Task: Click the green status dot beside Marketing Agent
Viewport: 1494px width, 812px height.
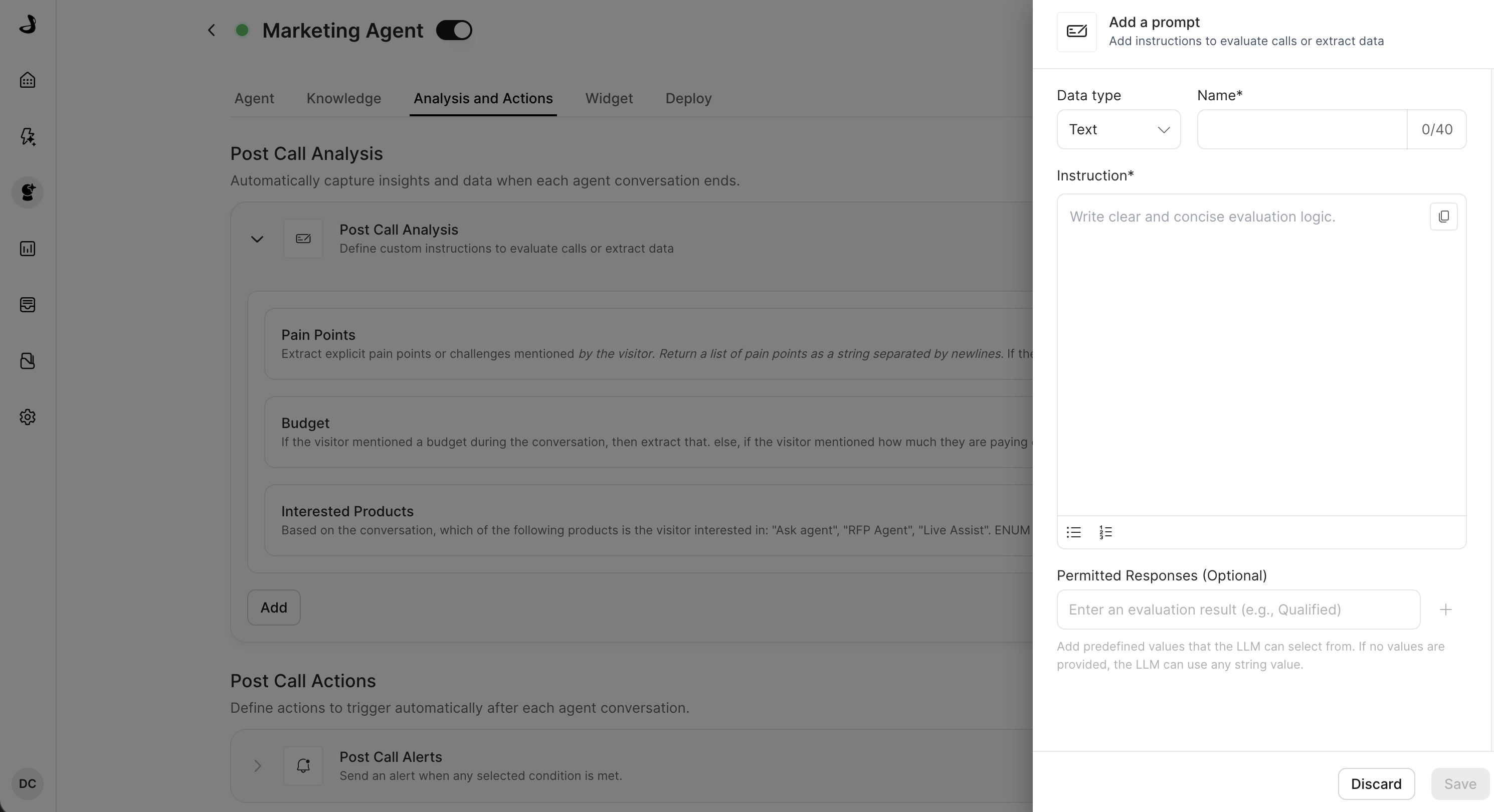Action: (x=243, y=30)
